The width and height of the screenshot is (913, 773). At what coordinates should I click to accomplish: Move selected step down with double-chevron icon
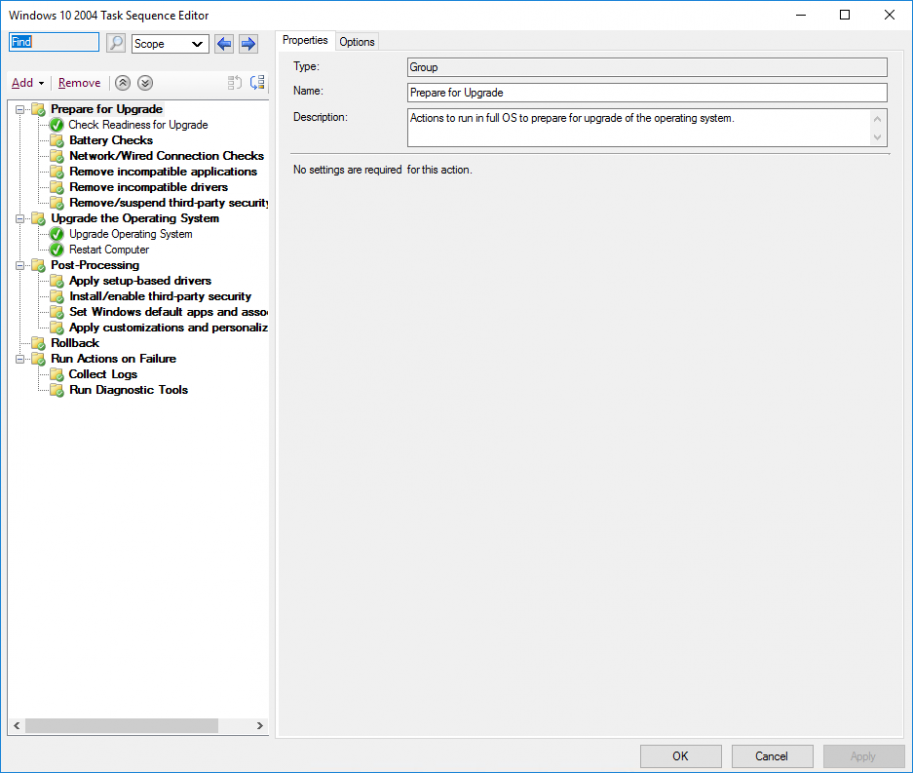(x=145, y=83)
